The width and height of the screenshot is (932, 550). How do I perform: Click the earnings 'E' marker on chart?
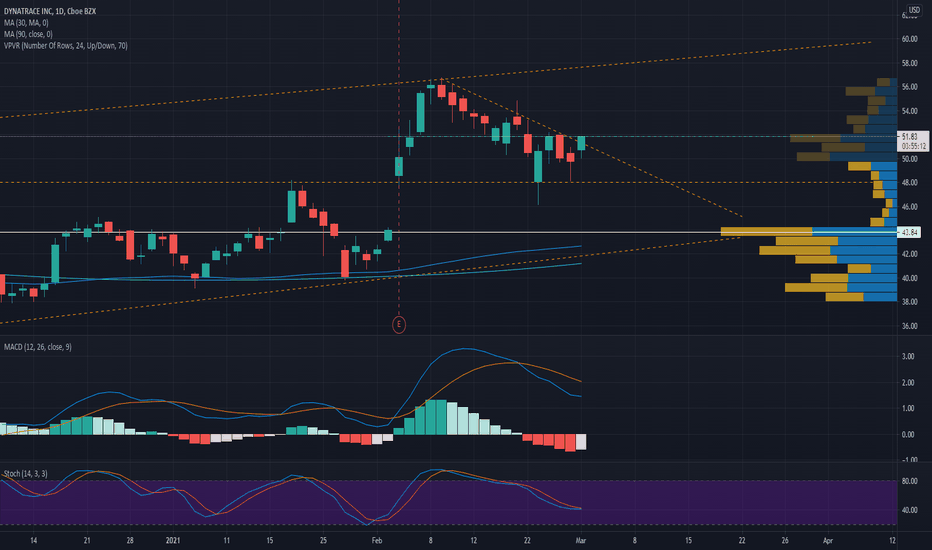pyautogui.click(x=399, y=325)
